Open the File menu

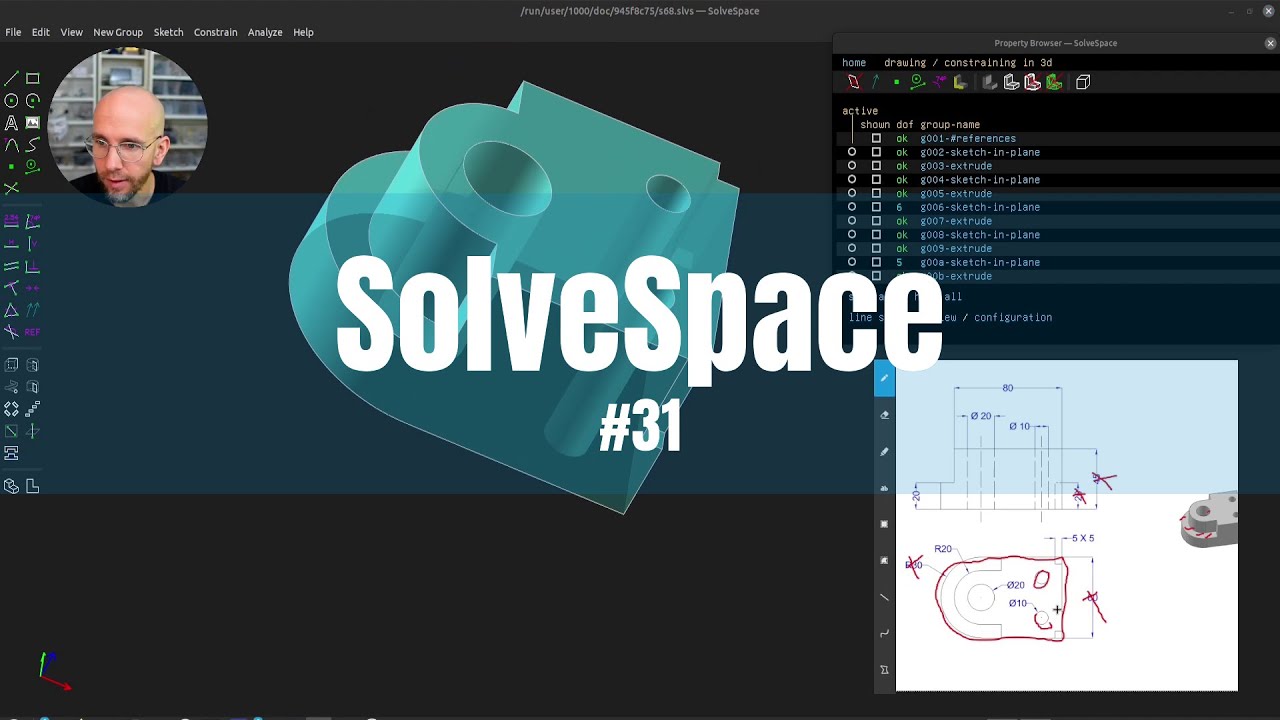pos(13,32)
